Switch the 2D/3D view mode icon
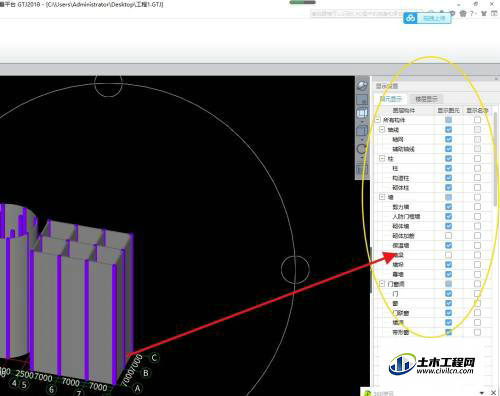The height and width of the screenshot is (396, 500). pyautogui.click(x=362, y=99)
